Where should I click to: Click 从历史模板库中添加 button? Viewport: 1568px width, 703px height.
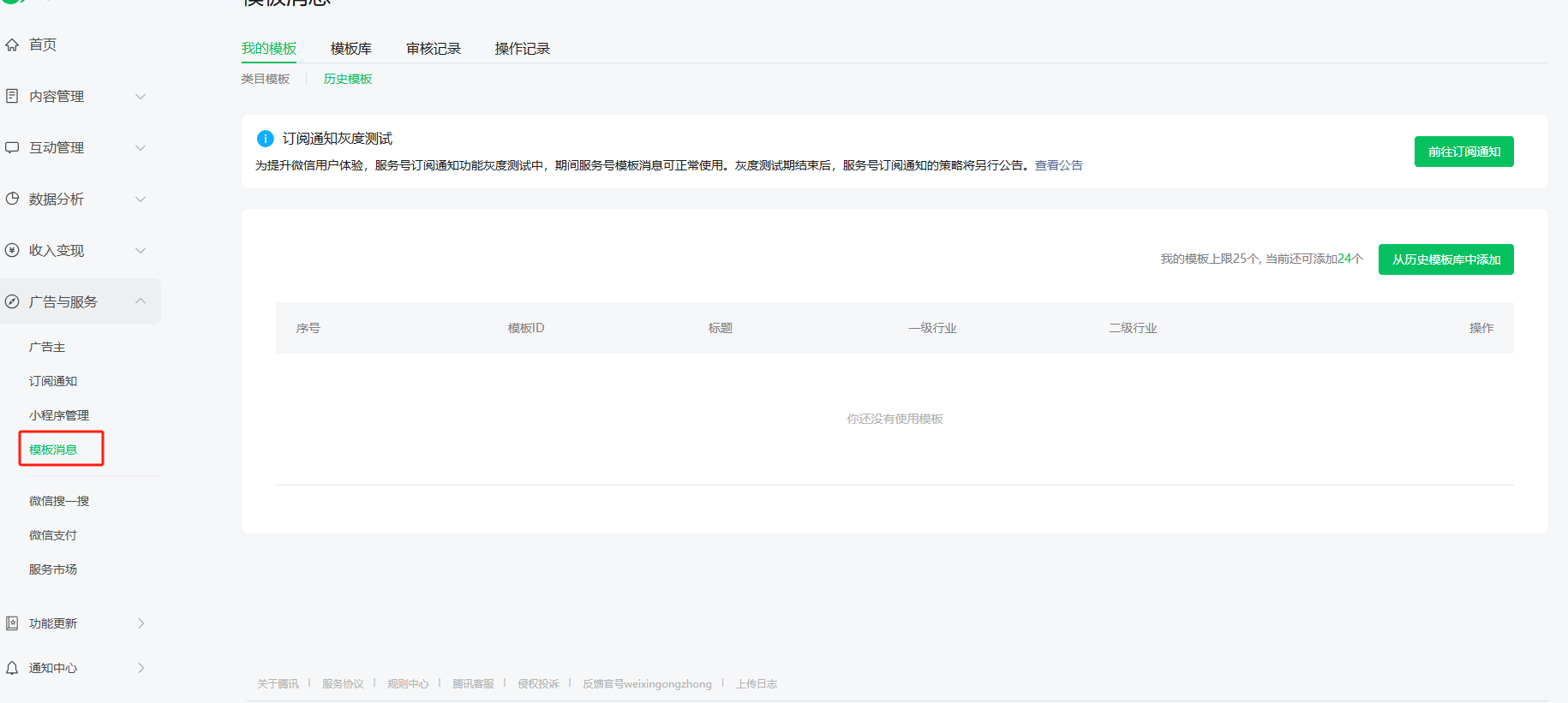tap(1445, 259)
